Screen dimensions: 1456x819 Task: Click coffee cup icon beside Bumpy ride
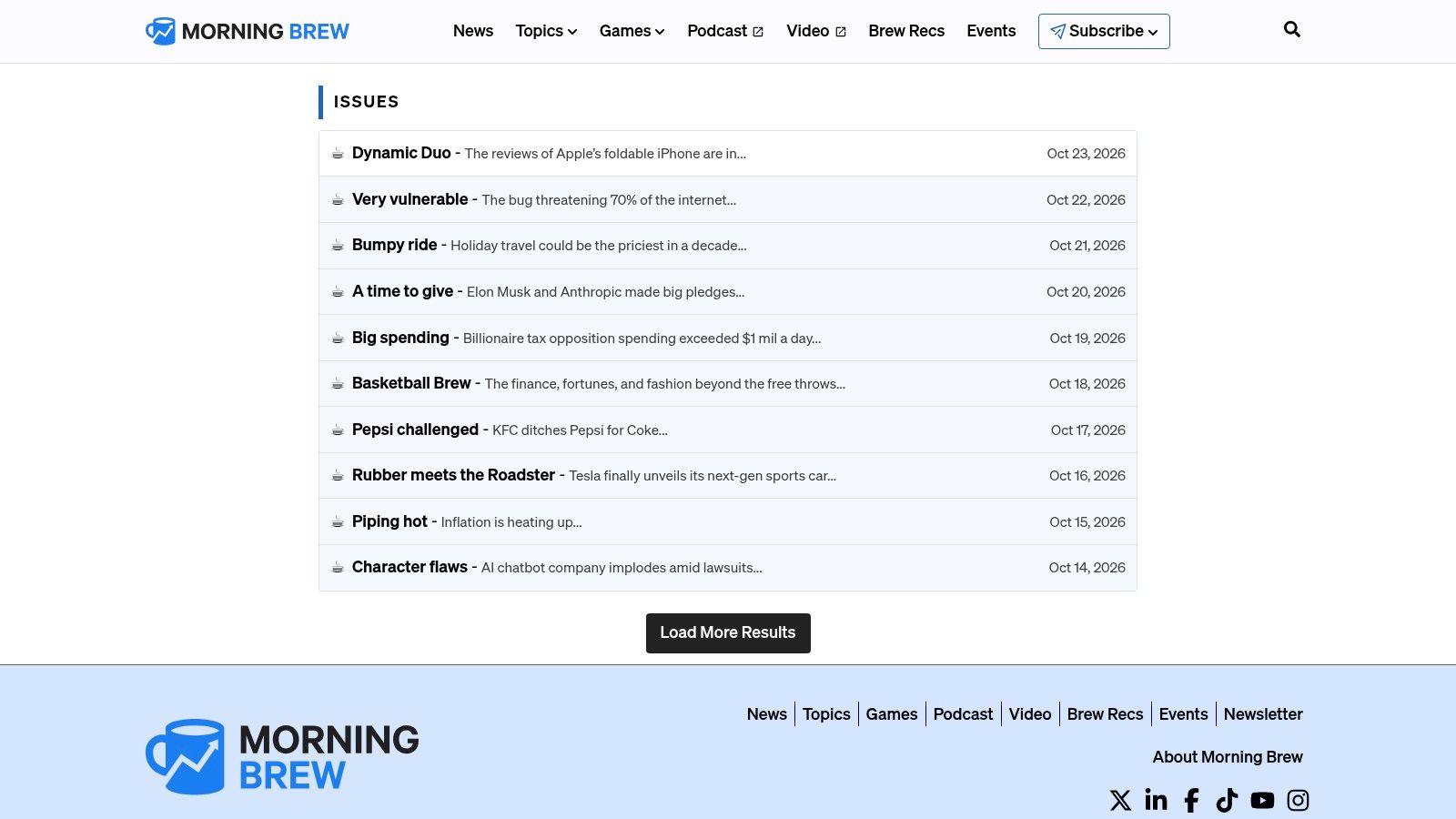(x=338, y=245)
